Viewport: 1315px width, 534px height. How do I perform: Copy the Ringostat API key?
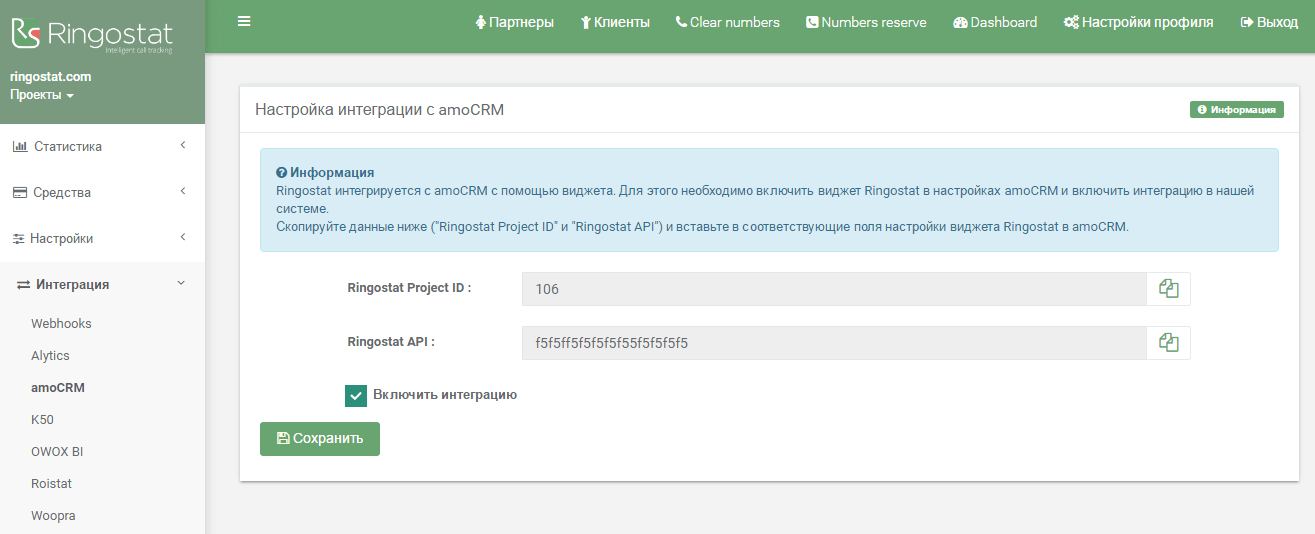coord(1168,343)
